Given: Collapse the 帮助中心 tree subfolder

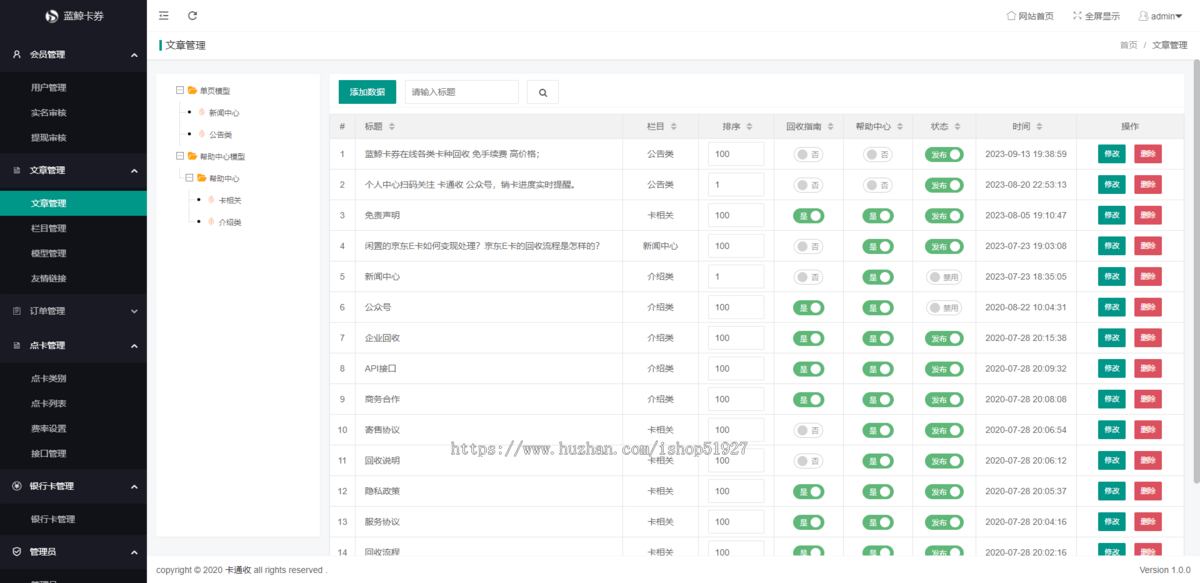Looking at the screenshot, I should (190, 178).
